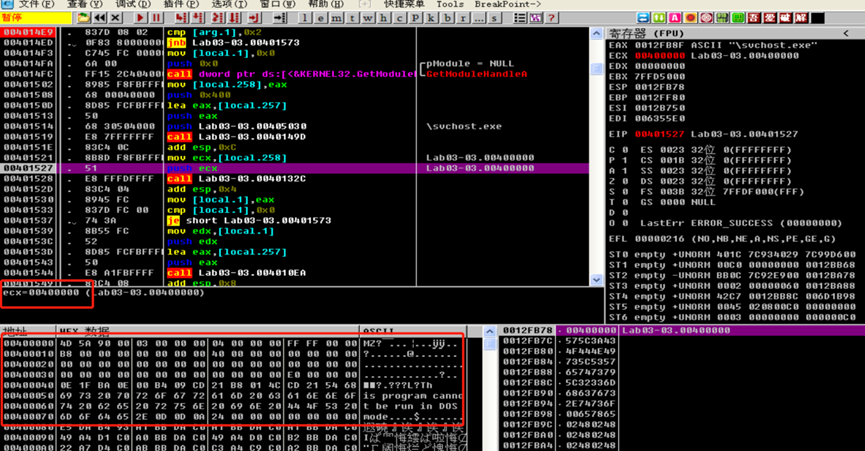865x451 pixels.
Task: Select the highlighted 'push ecx' line at 00401527
Action: (x=295, y=168)
